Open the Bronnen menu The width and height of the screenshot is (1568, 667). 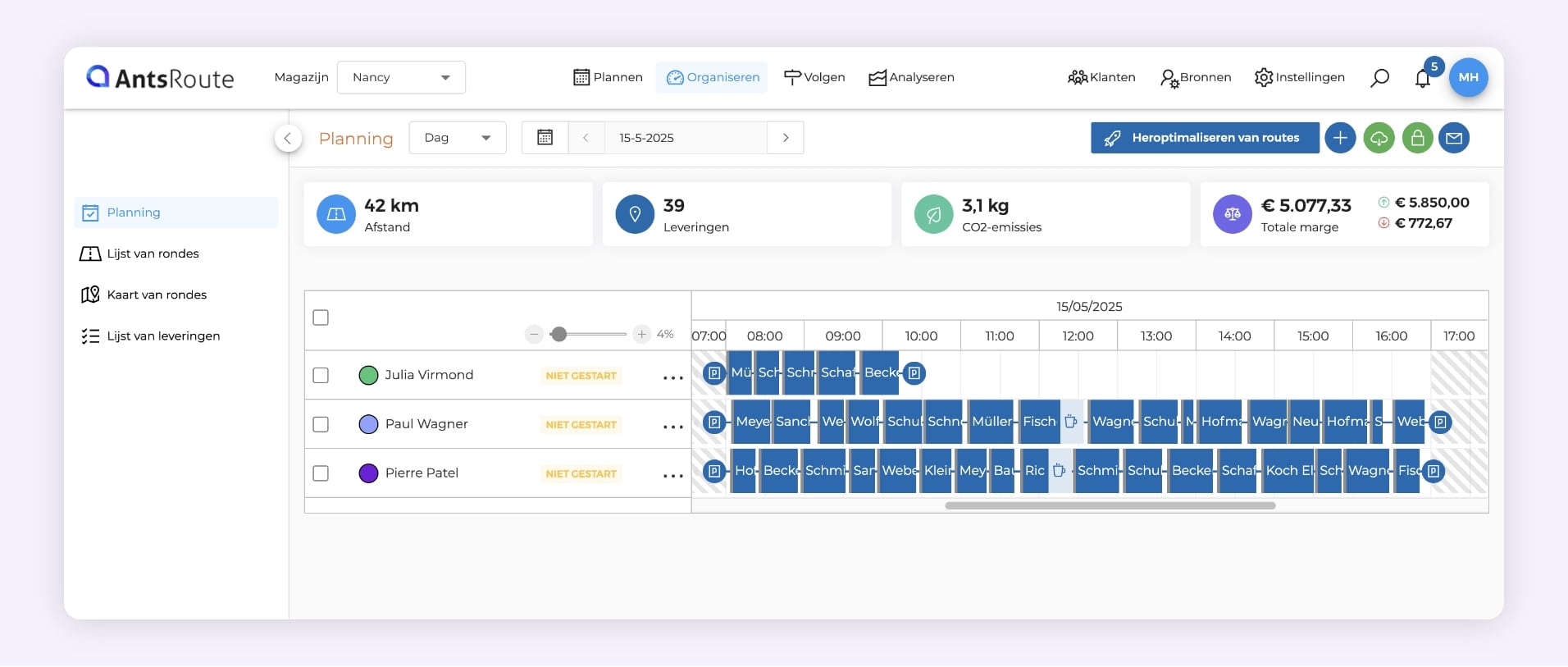tap(1196, 77)
